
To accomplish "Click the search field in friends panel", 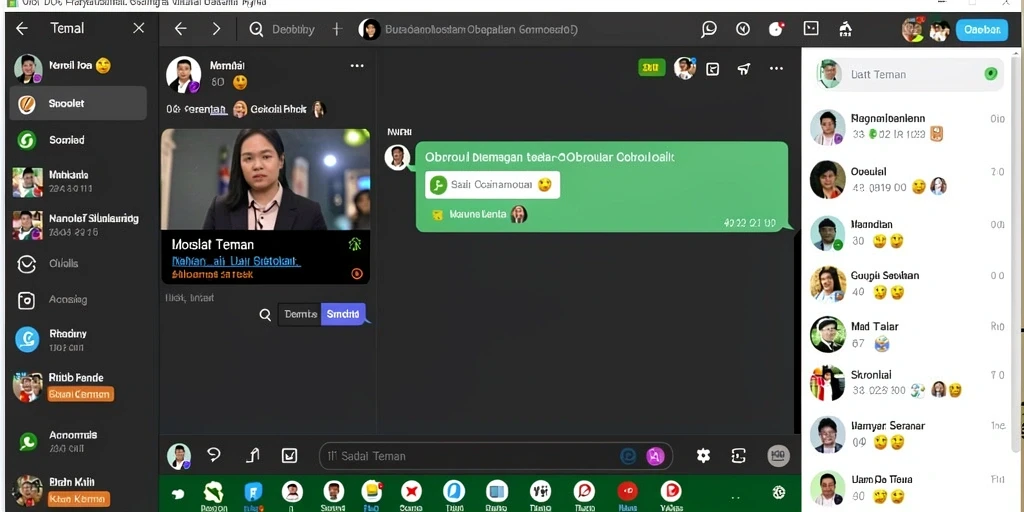I will pos(910,74).
